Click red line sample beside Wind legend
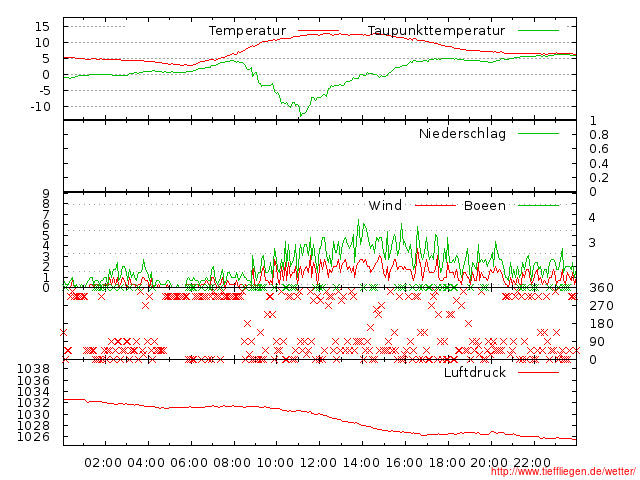The width and height of the screenshot is (640, 480). click(435, 205)
